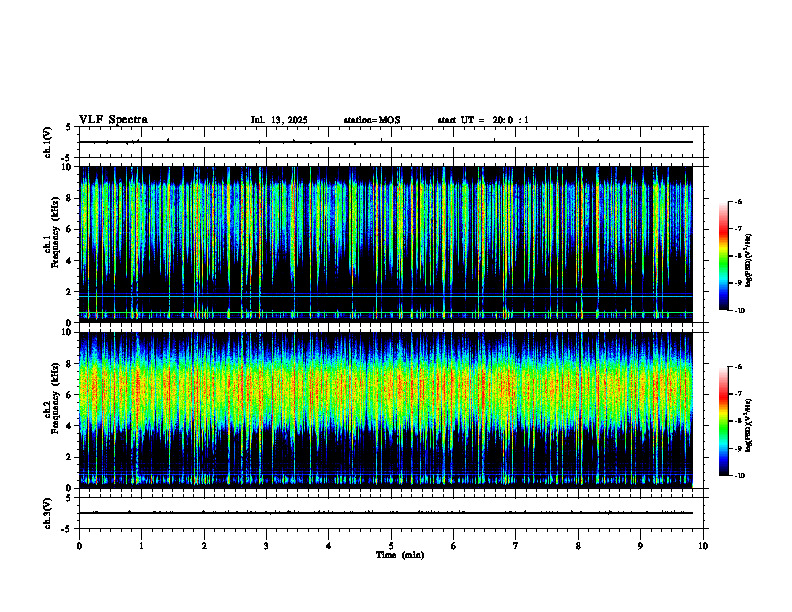Viewport: 792px width, 612px height.
Task: Click the ch.3 voltage waveform trace panel
Action: pyautogui.click(x=391, y=513)
